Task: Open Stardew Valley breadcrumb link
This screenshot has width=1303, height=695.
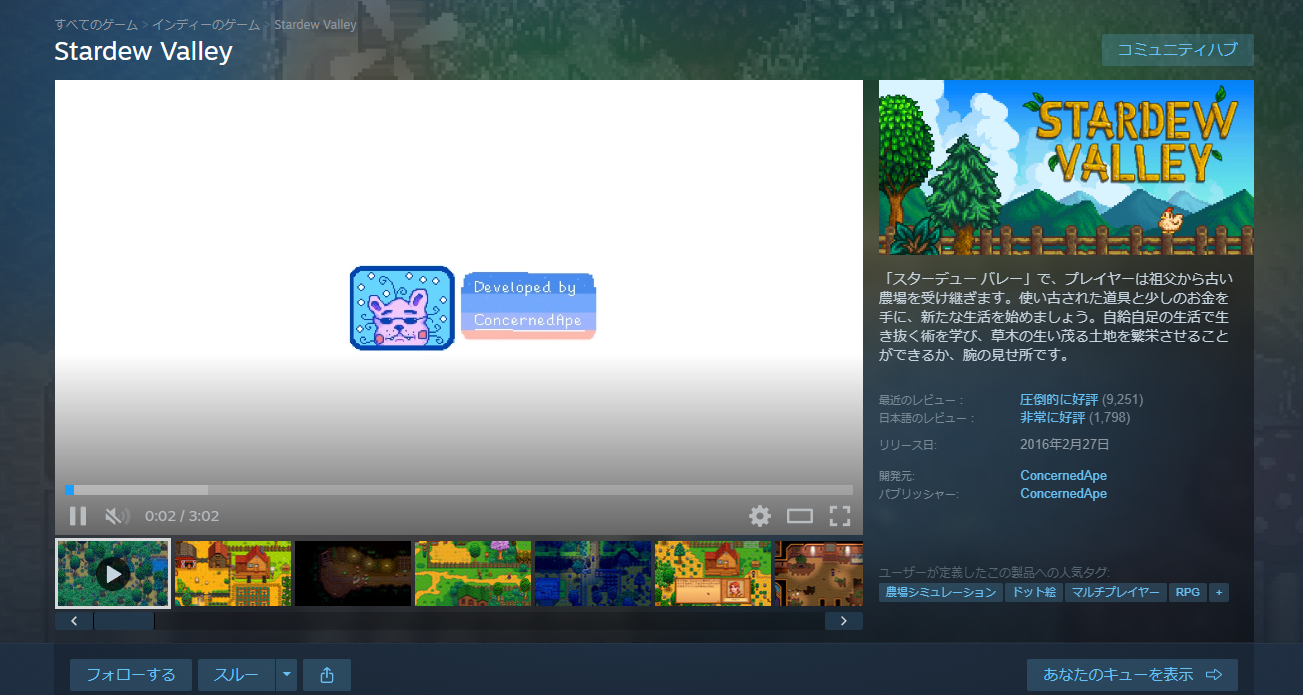Action: point(314,23)
